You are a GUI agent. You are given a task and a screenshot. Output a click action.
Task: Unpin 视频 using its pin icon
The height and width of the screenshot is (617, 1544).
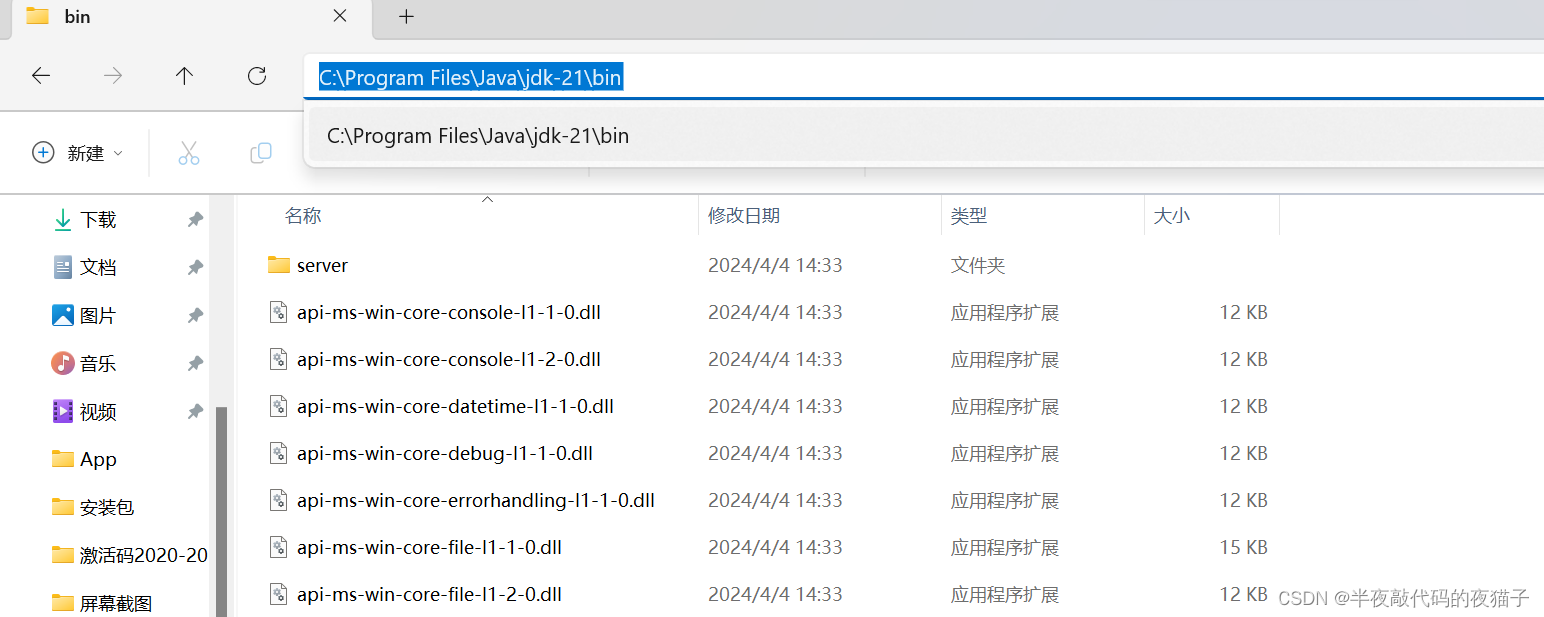coord(195,411)
